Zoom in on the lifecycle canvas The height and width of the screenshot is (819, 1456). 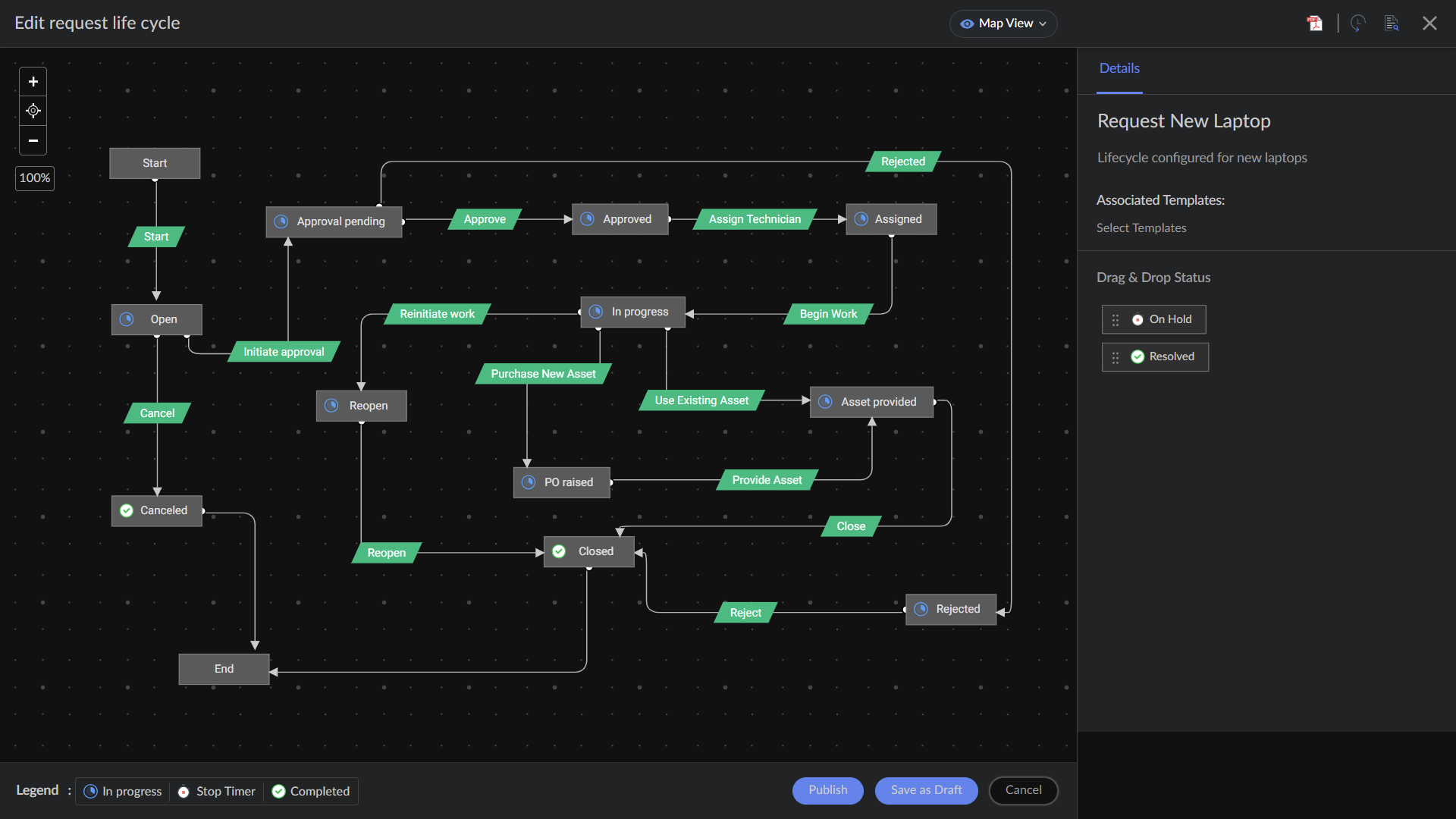[x=33, y=80]
